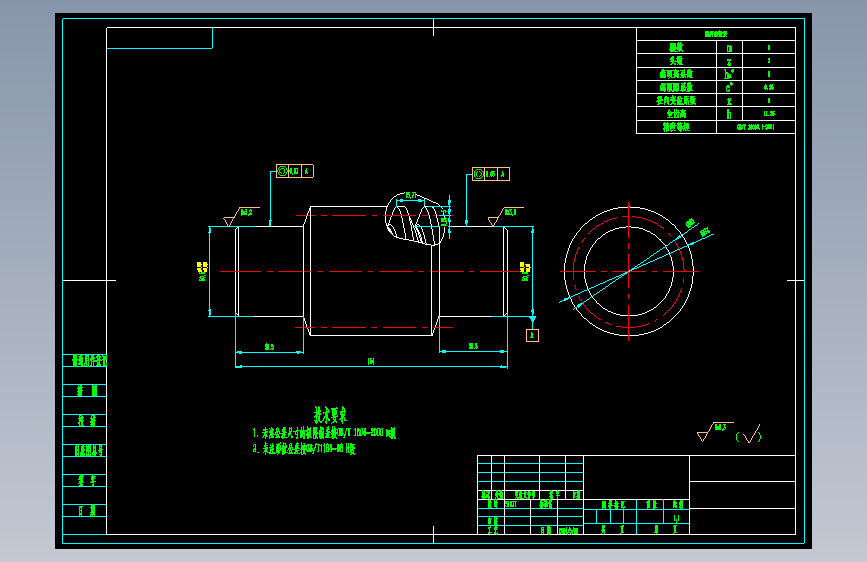Viewport: 867px width, 562px height.
Task: Select the left concentricity tolerance frame
Action: pyautogui.click(x=295, y=171)
